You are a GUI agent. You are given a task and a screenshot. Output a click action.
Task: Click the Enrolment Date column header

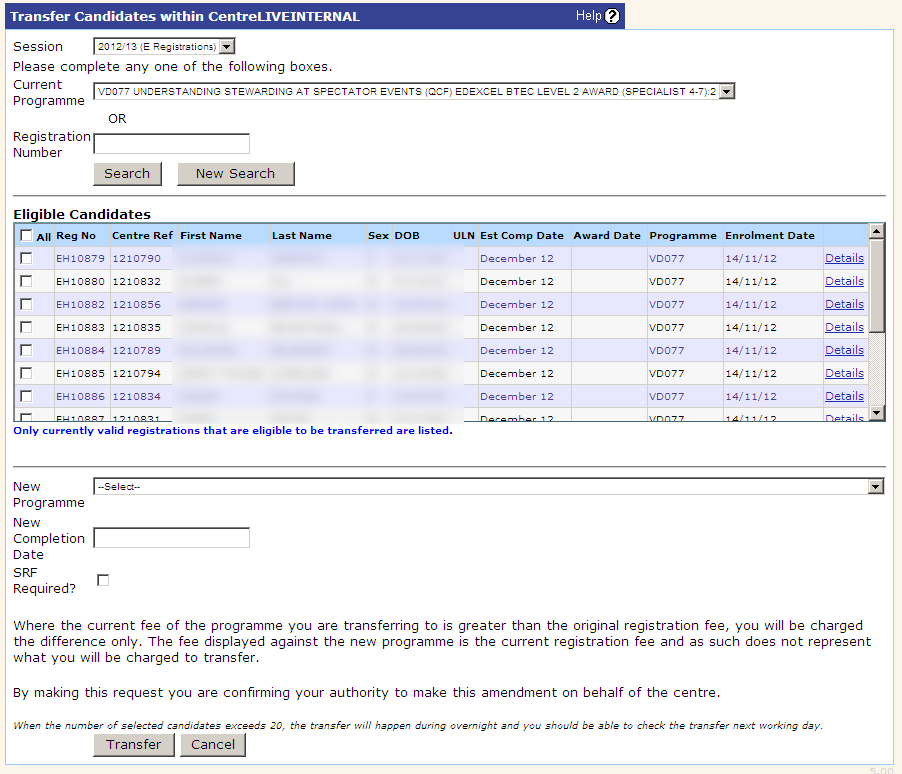(769, 236)
